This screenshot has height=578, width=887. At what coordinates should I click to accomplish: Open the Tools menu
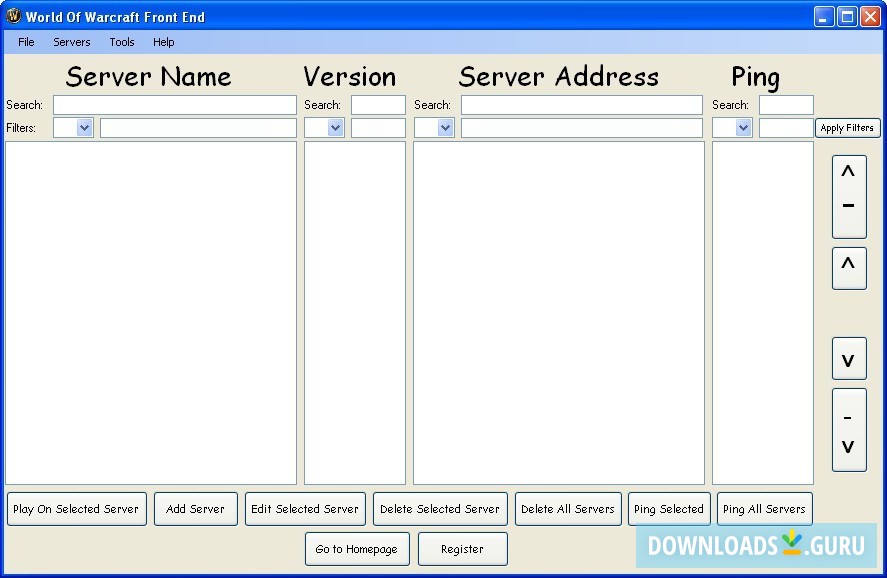pos(122,42)
